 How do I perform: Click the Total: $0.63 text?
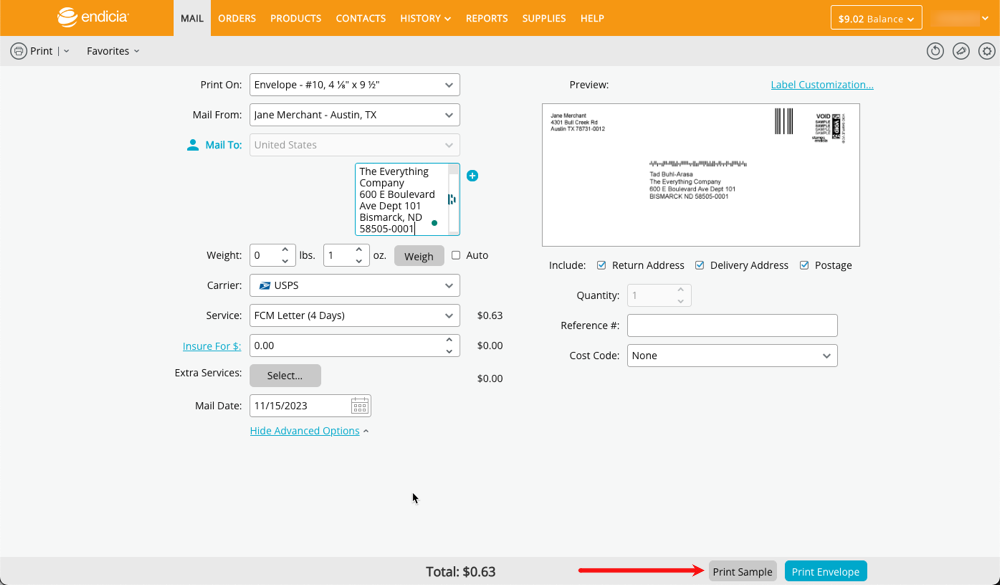(460, 572)
